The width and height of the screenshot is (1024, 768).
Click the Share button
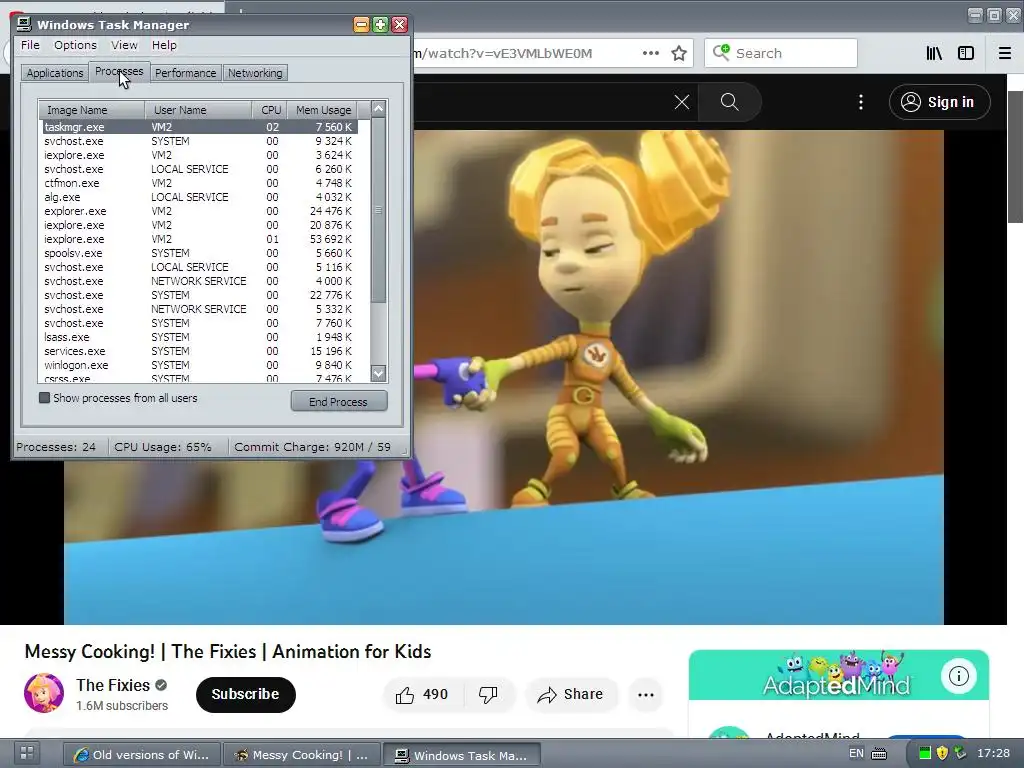(570, 695)
